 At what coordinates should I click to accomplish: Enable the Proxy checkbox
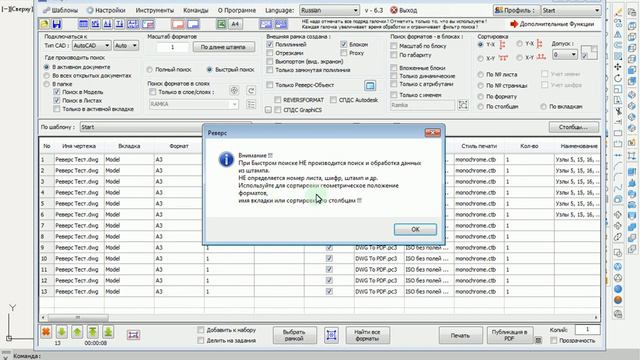tap(344, 53)
